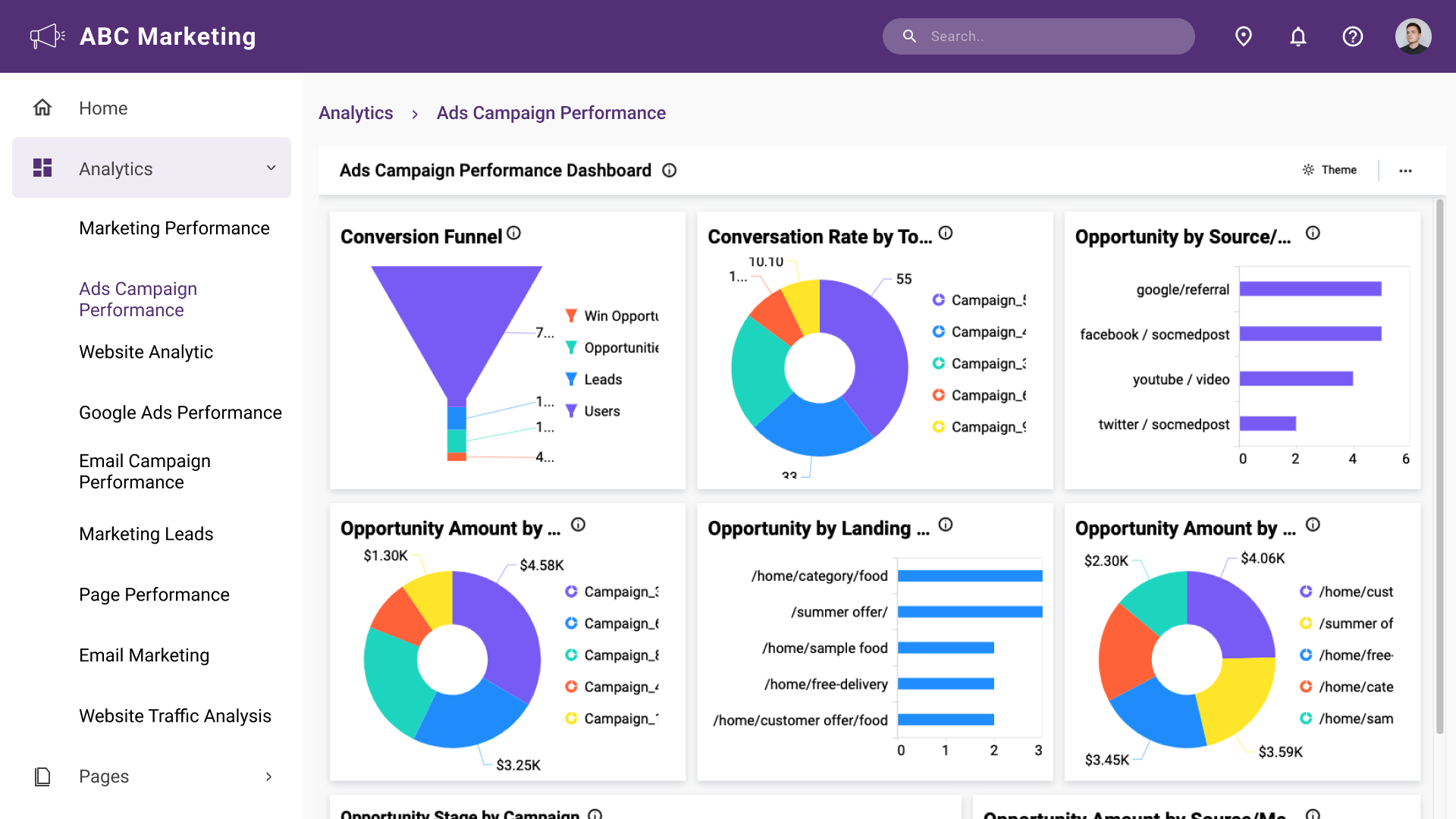
Task: Click the Analytics breadcrumb link
Action: (356, 112)
